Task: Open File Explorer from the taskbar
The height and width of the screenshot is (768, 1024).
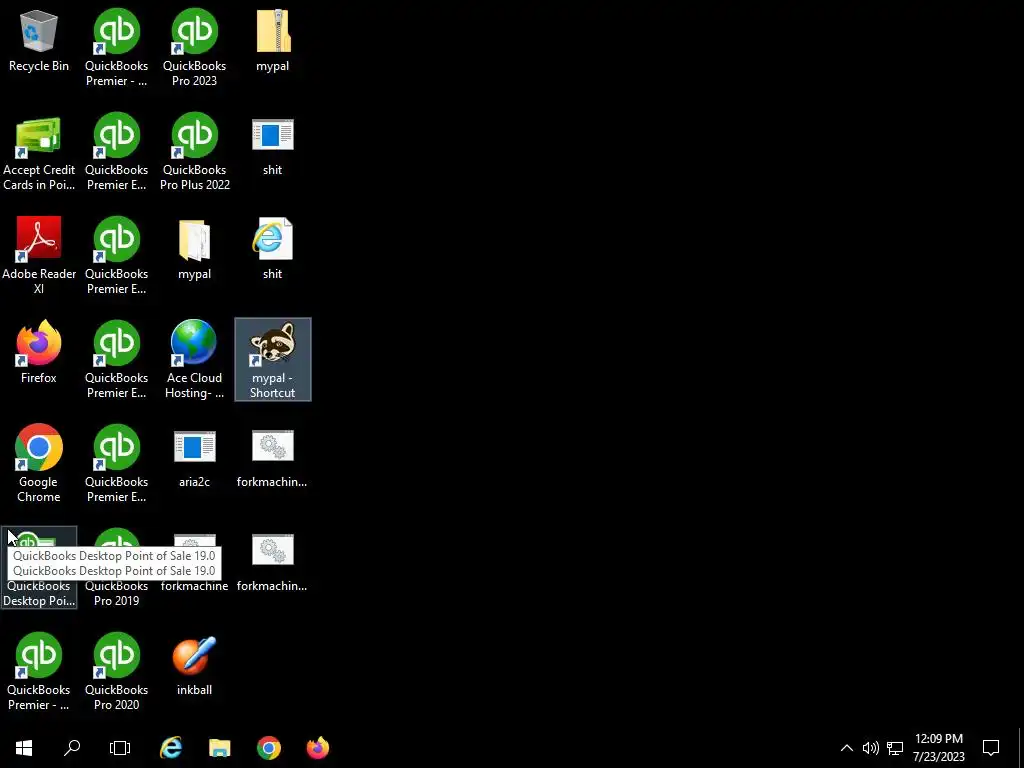Action: coord(219,748)
